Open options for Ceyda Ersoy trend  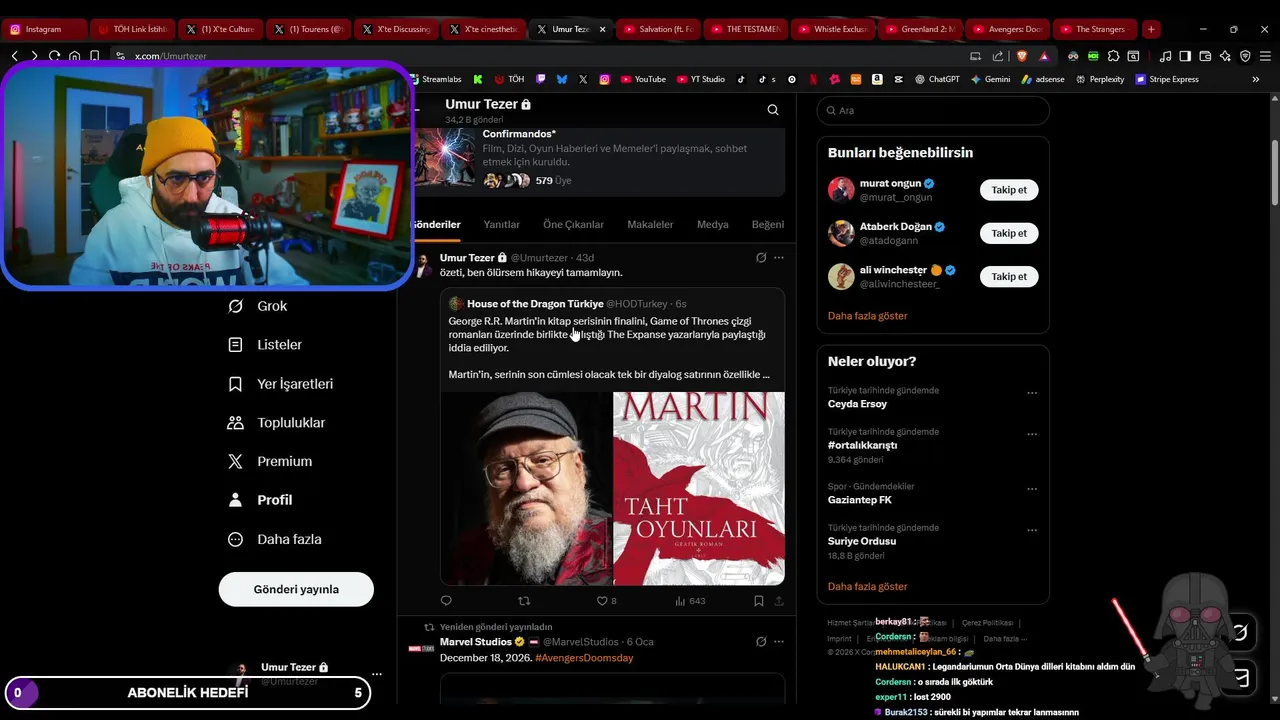pos(1032,393)
